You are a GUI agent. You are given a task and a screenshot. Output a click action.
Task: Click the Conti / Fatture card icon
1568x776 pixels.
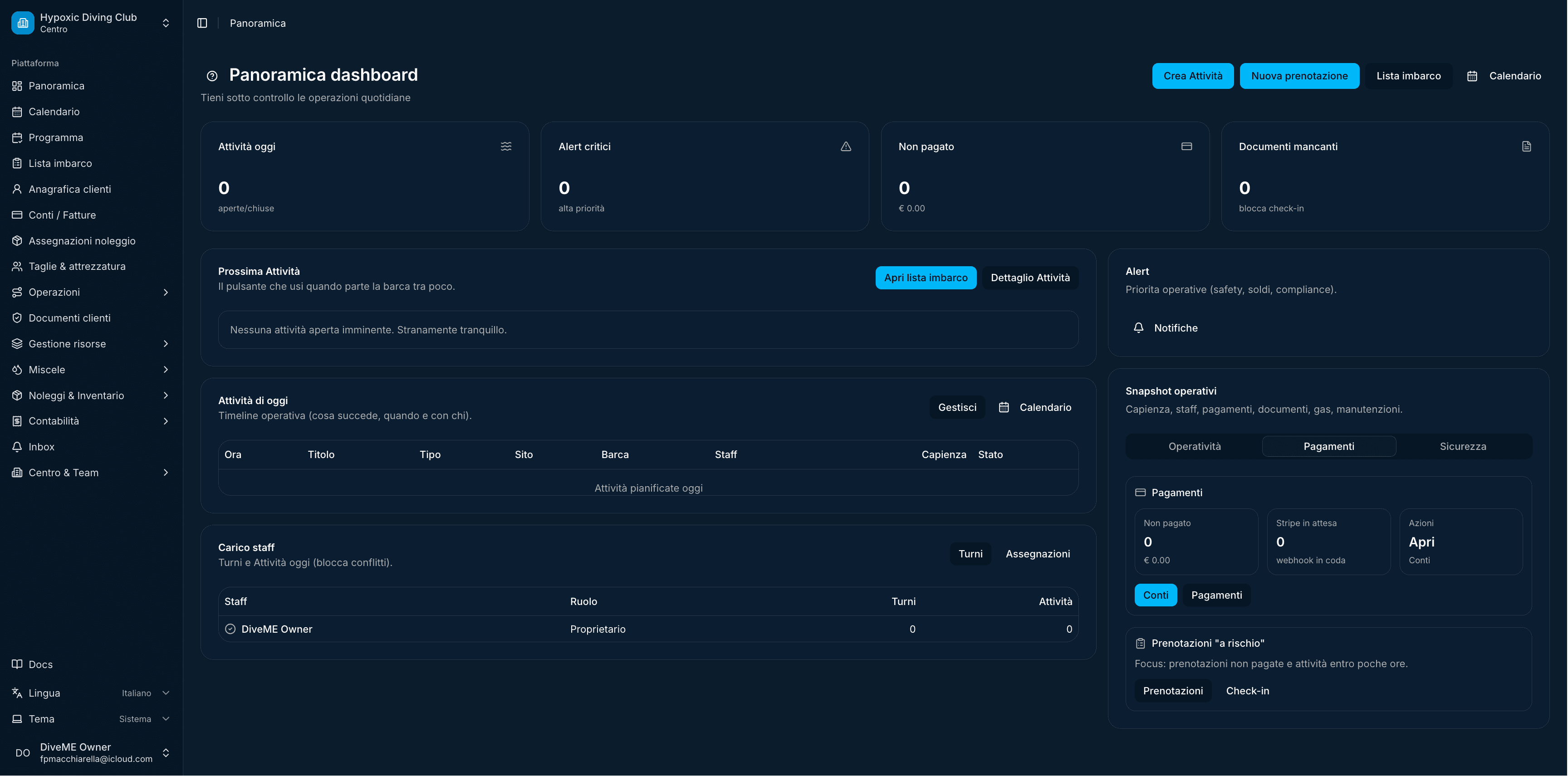coord(17,215)
